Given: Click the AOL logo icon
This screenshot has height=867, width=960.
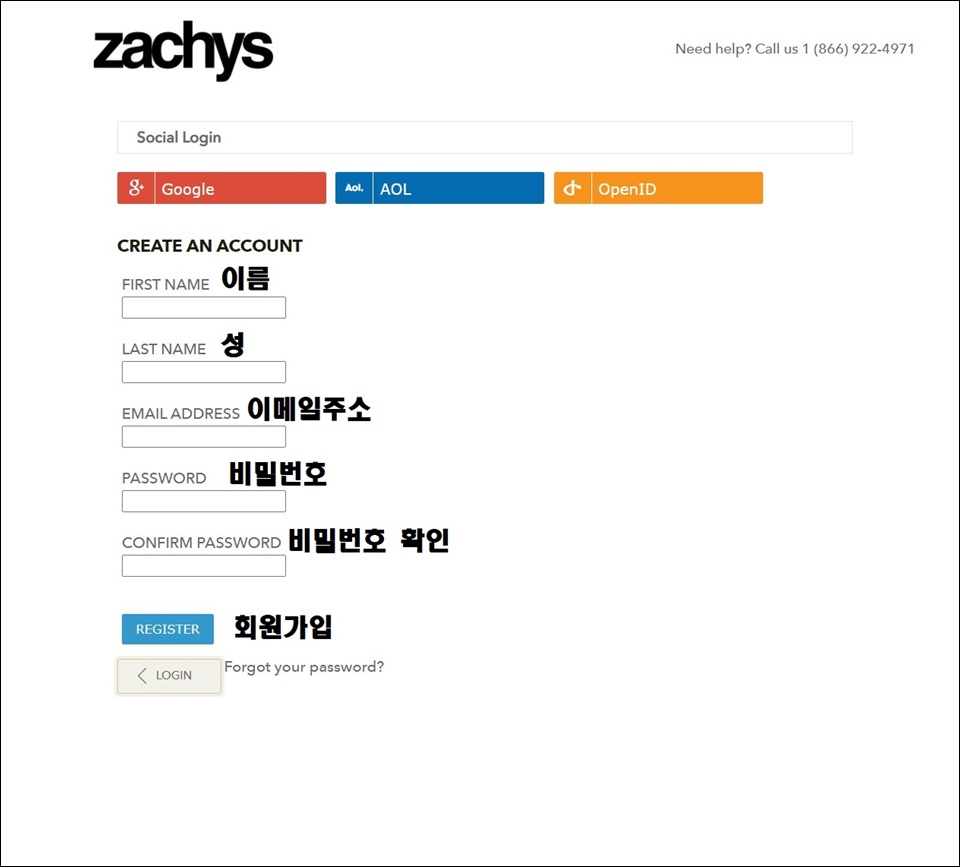Looking at the screenshot, I should [354, 188].
